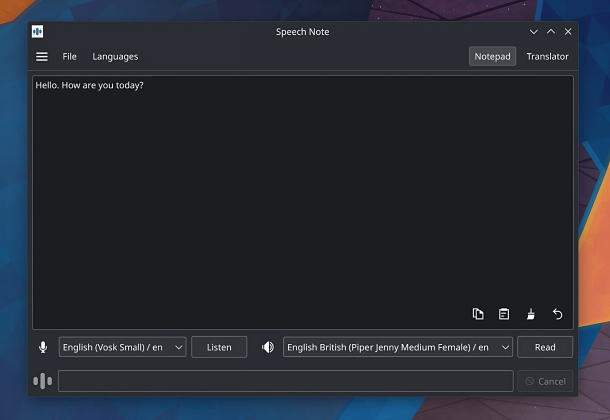610x420 pixels.
Task: Open the Languages menu
Action: click(x=115, y=57)
